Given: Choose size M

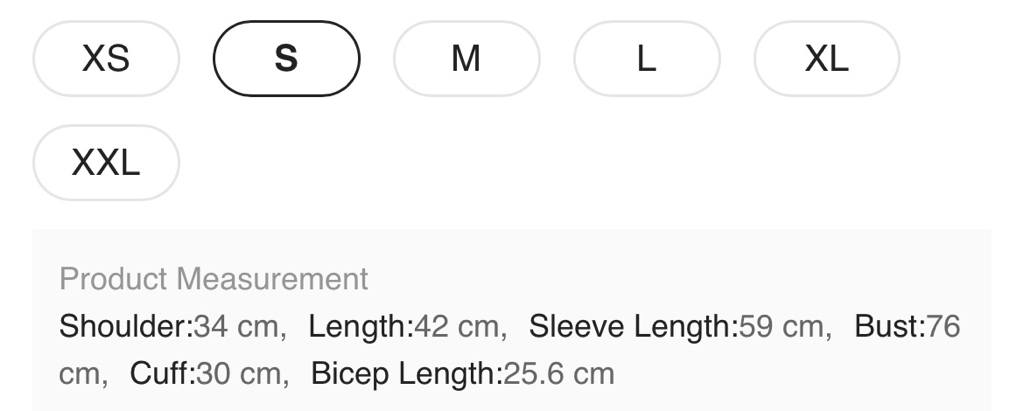Looking at the screenshot, I should click(466, 59).
